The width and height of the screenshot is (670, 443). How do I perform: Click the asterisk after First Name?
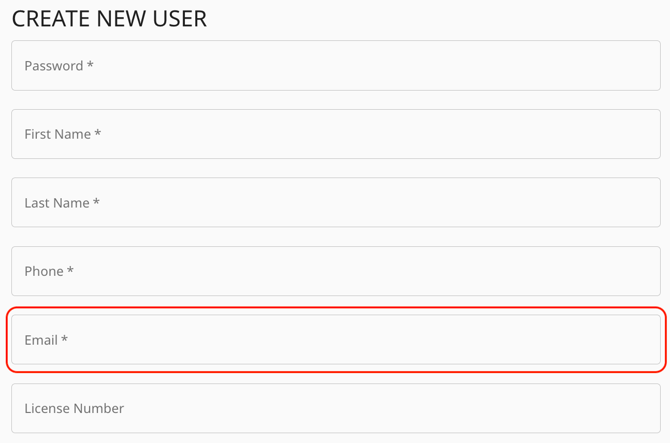click(x=98, y=134)
